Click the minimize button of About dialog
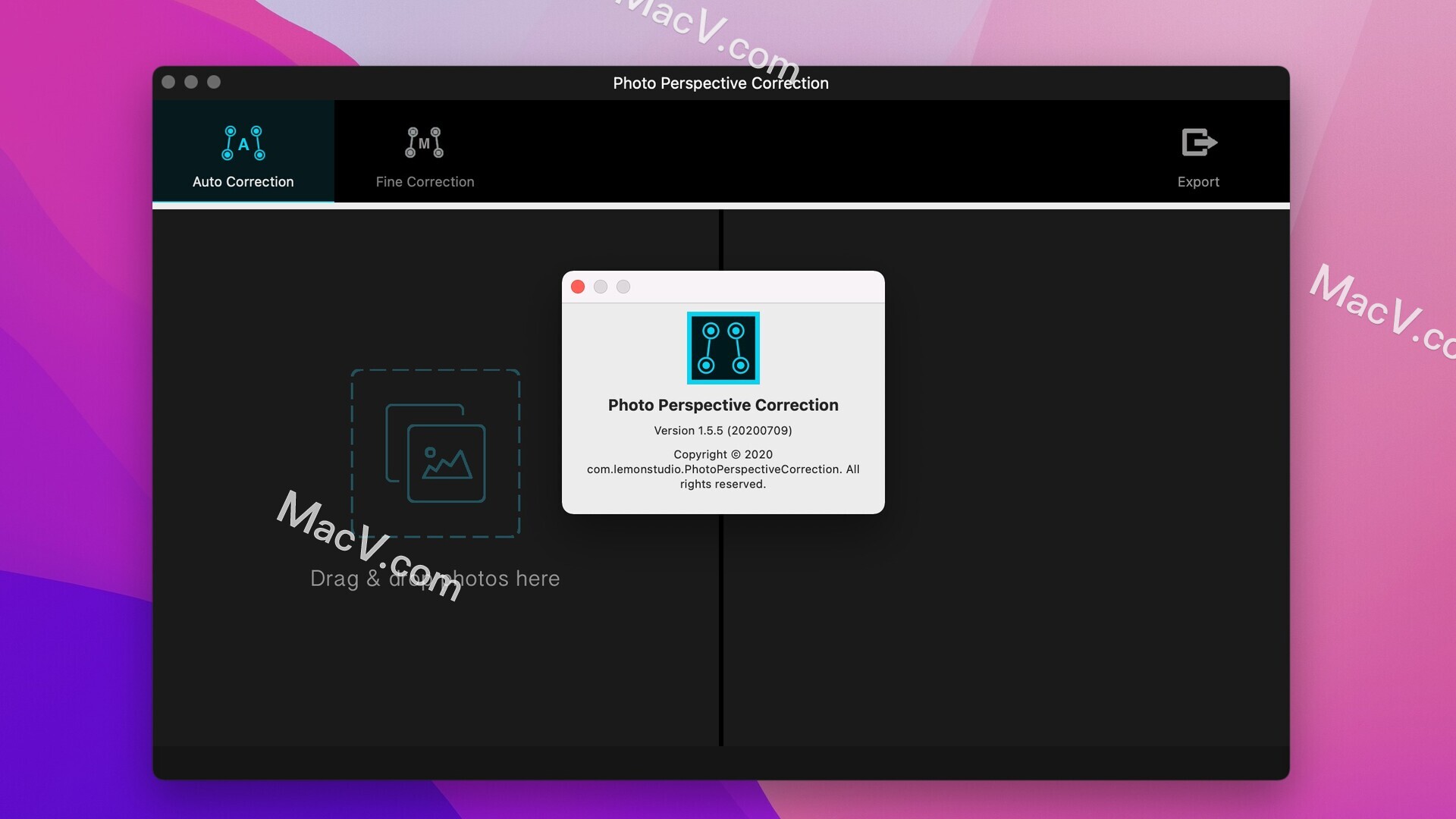The width and height of the screenshot is (1456, 819). pyautogui.click(x=601, y=287)
